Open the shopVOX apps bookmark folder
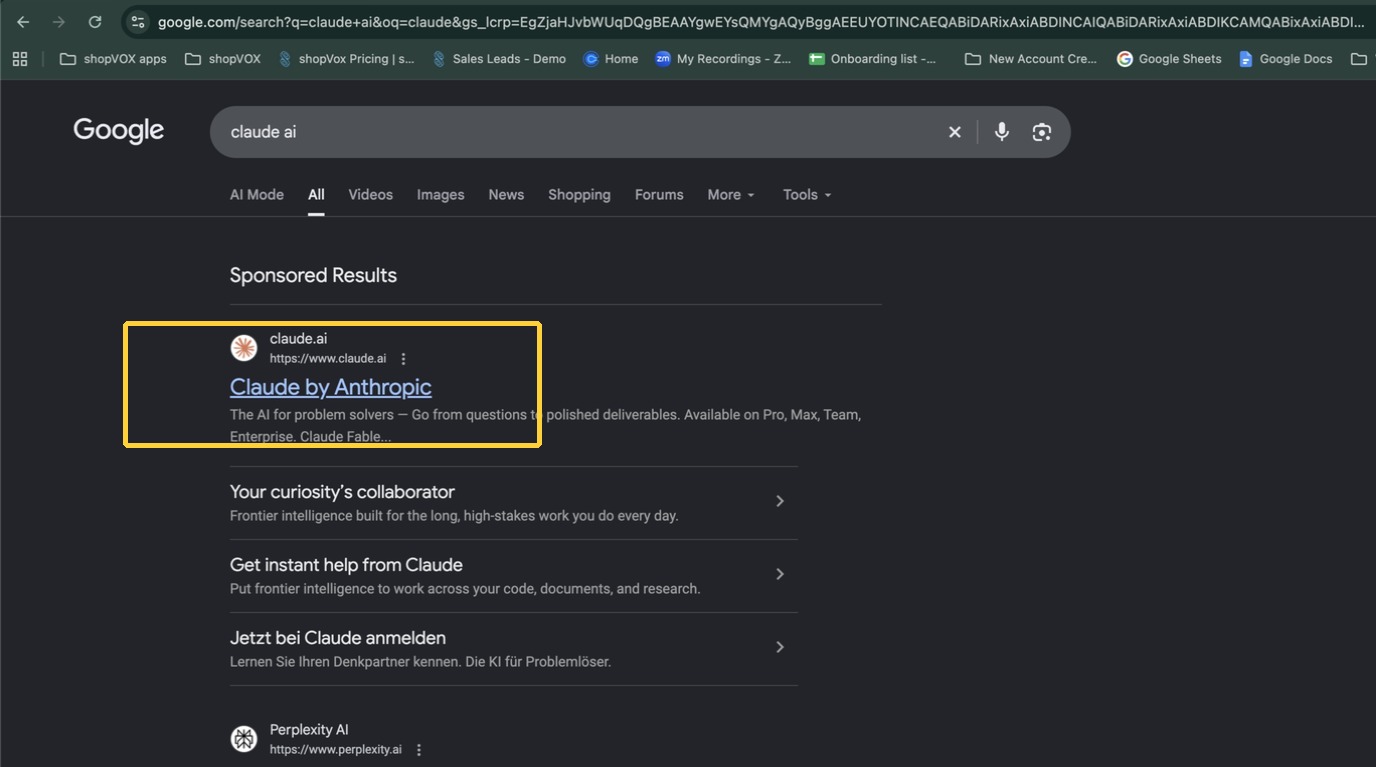This screenshot has width=1376, height=767. pos(113,59)
